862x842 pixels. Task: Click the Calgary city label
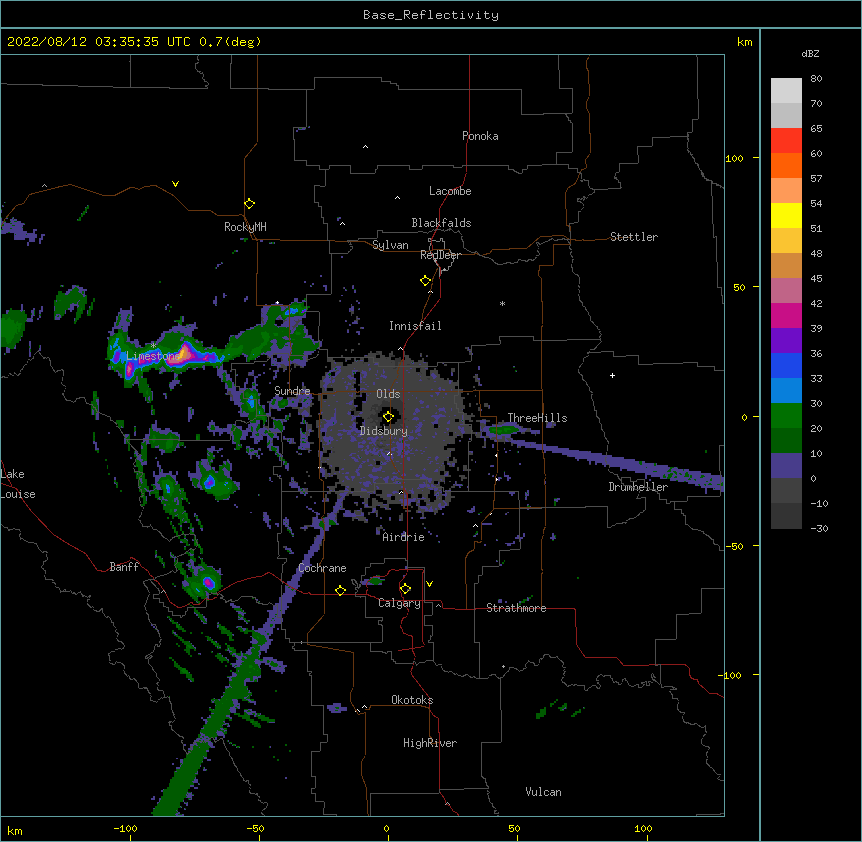coord(400,603)
